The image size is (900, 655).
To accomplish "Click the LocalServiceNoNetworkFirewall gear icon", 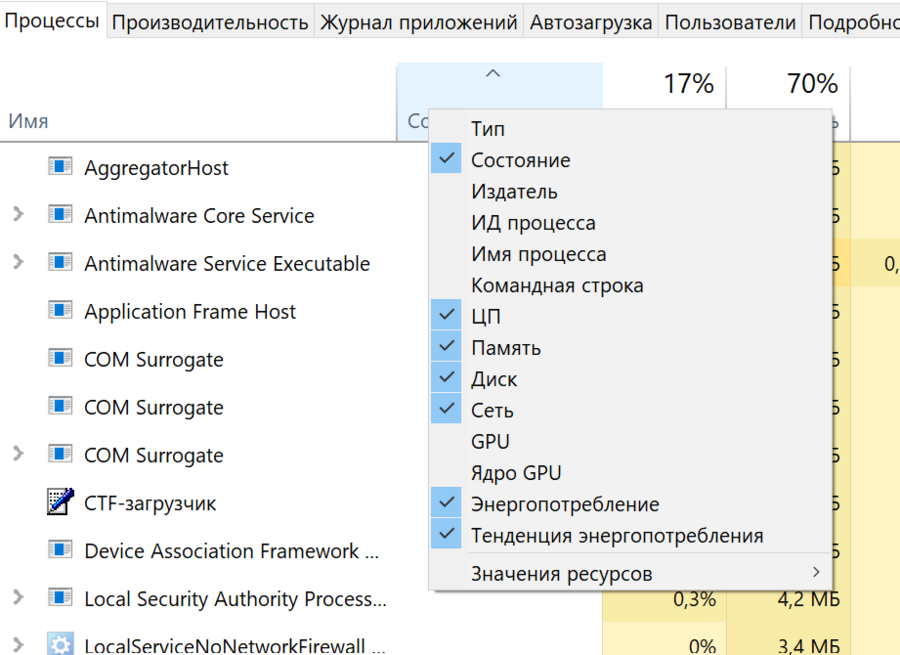I will click(61, 645).
